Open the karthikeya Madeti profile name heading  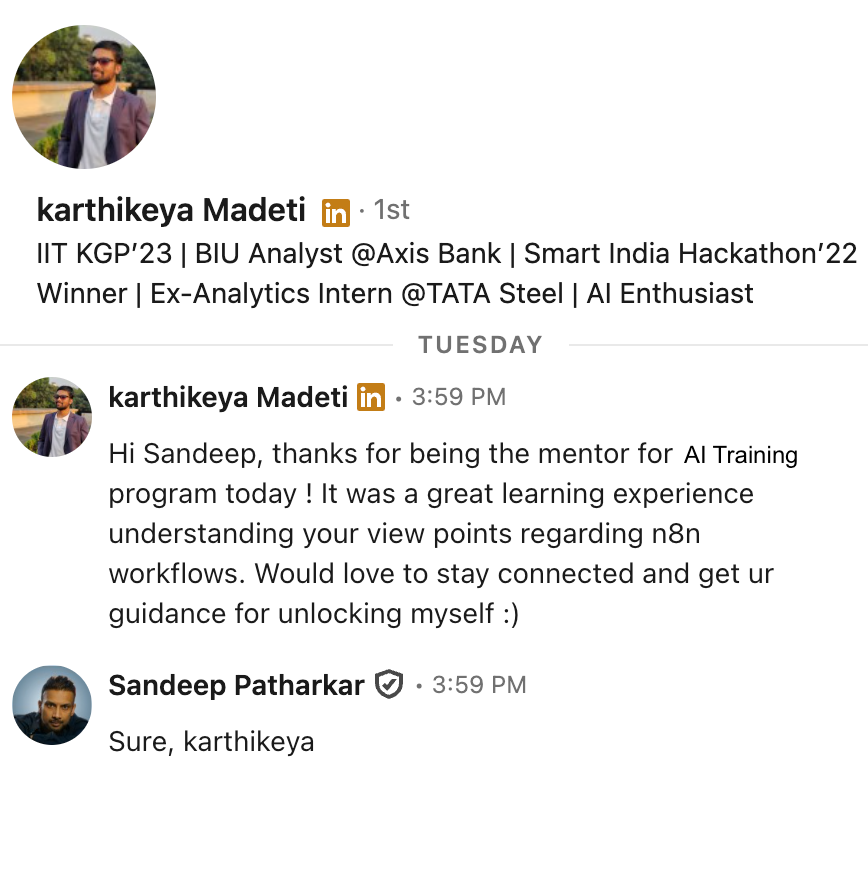tap(171, 210)
